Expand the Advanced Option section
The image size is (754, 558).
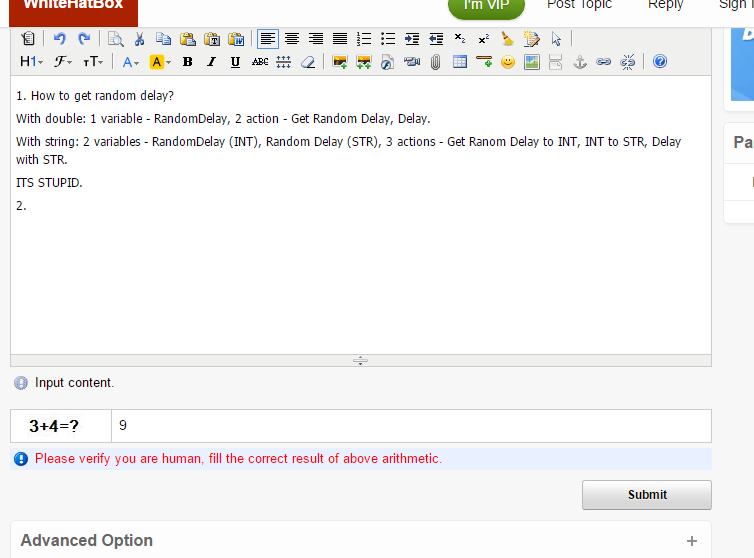point(691,541)
